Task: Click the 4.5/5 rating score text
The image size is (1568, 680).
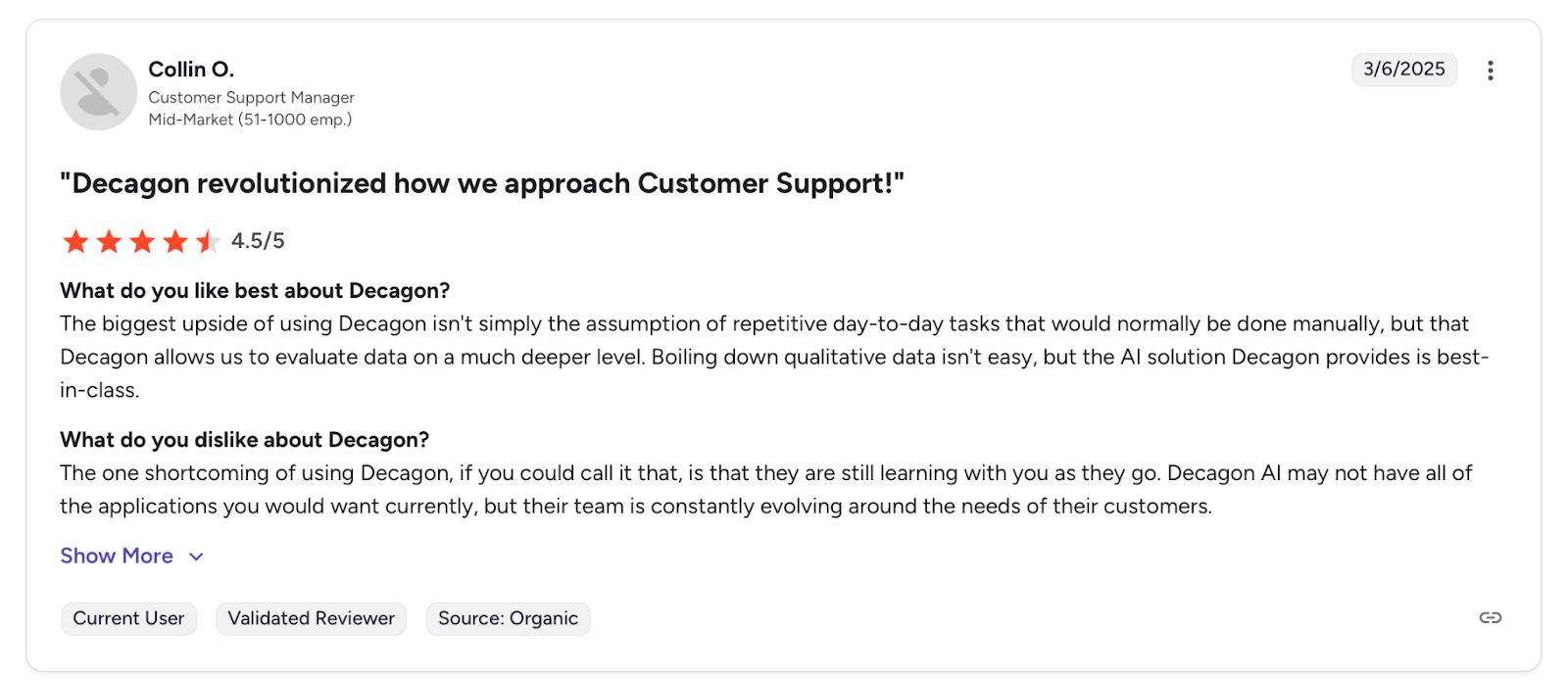Action: pyautogui.click(x=258, y=241)
